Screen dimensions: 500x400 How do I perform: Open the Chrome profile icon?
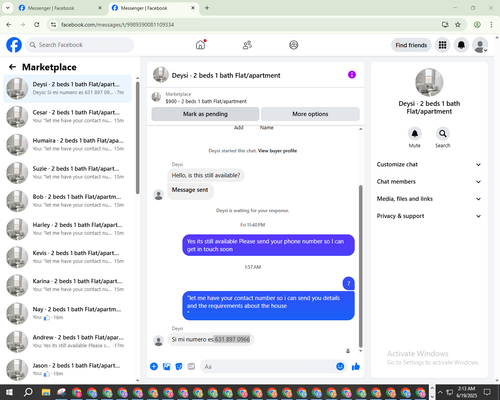pyautogui.click(x=477, y=25)
